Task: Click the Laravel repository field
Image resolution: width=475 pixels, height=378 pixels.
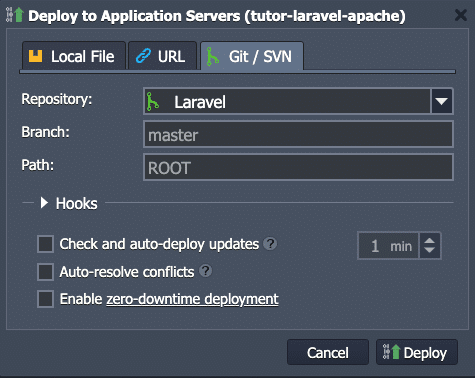Action: coord(287,101)
